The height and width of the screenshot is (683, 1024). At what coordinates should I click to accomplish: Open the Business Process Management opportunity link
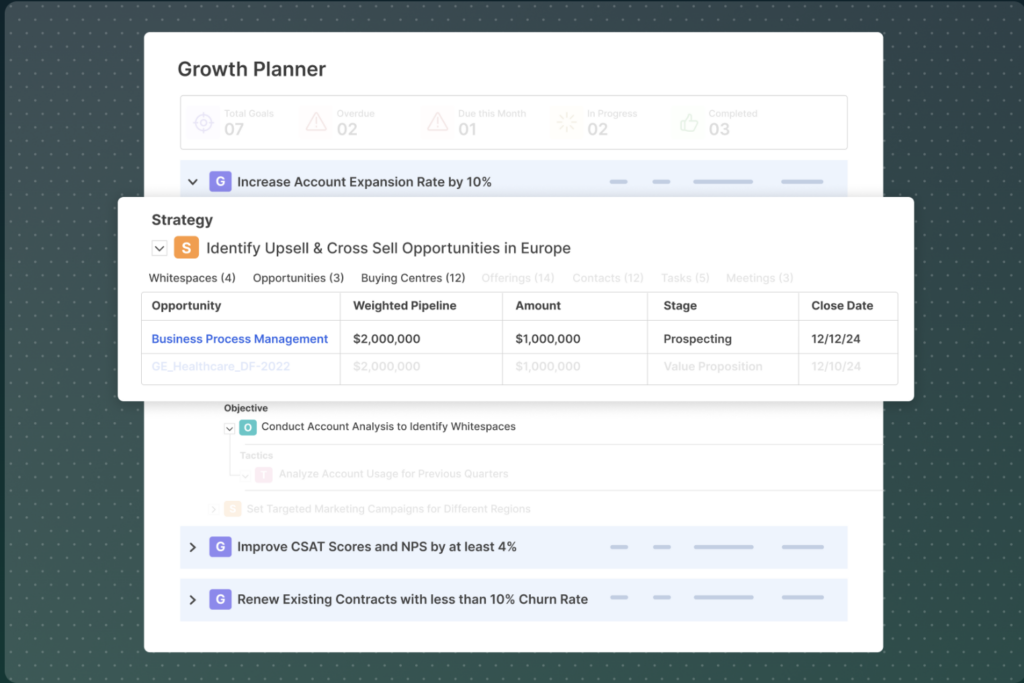(x=240, y=339)
